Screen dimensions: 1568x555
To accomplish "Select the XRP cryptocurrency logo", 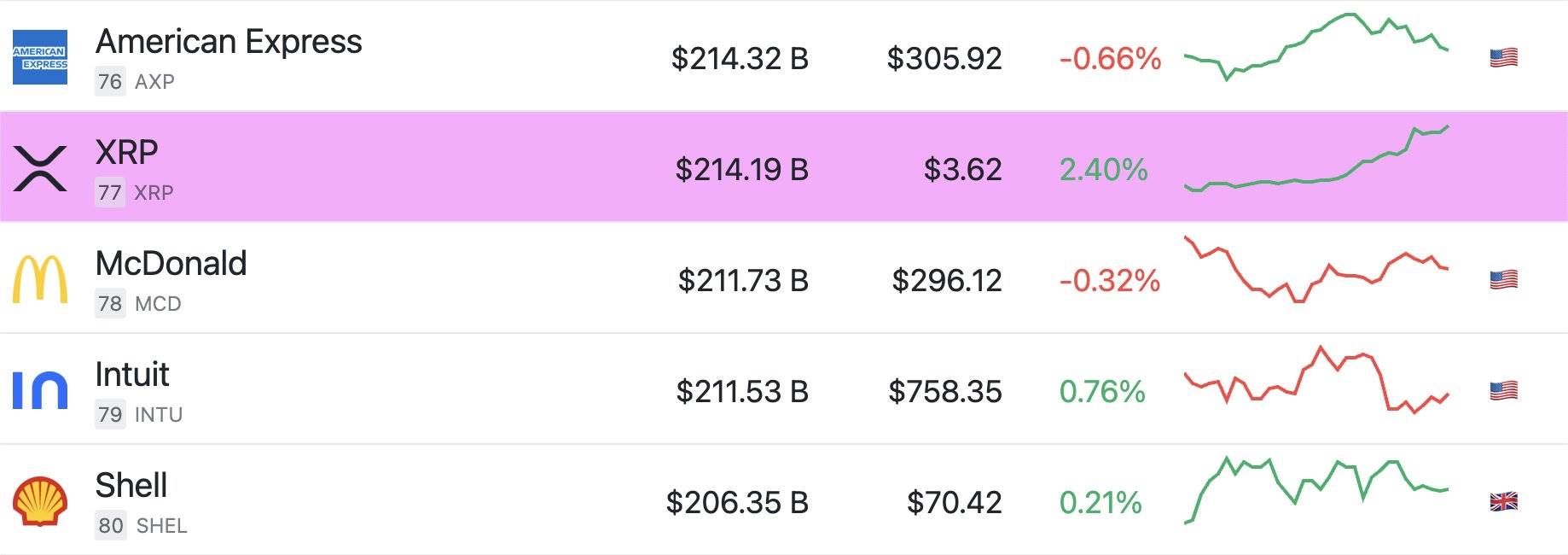I will [x=40, y=169].
